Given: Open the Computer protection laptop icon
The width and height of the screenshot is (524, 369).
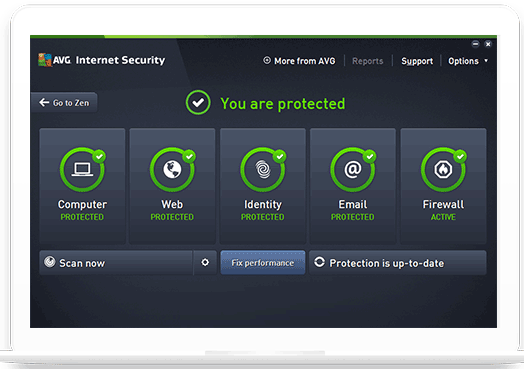Looking at the screenshot, I should tap(82, 169).
